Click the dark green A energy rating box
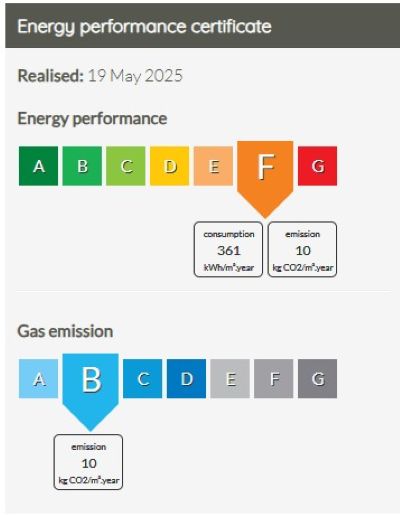 (x=38, y=166)
